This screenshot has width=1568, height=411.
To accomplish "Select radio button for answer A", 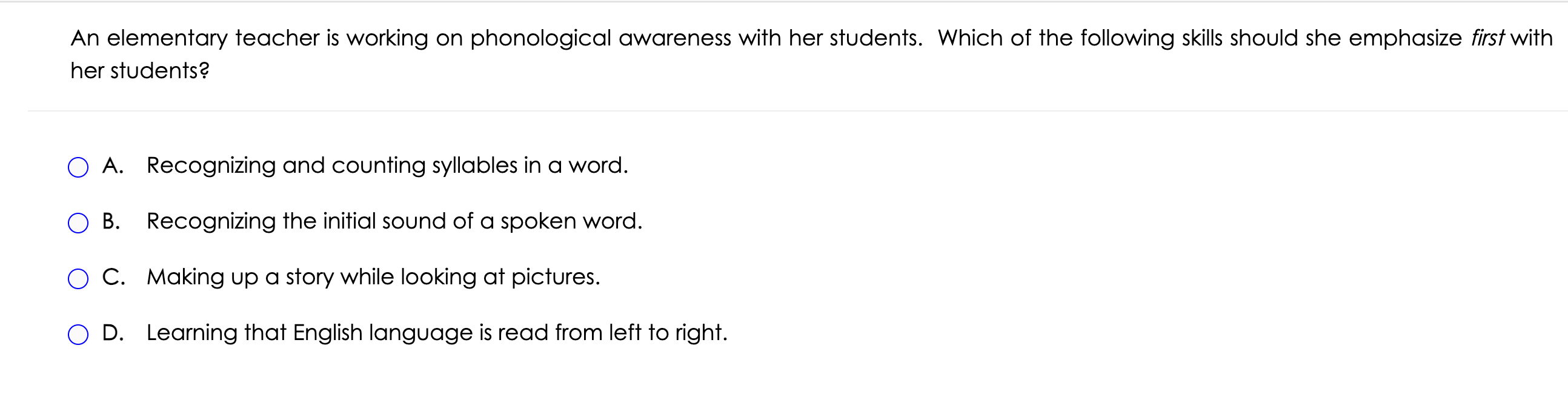I will [x=78, y=167].
